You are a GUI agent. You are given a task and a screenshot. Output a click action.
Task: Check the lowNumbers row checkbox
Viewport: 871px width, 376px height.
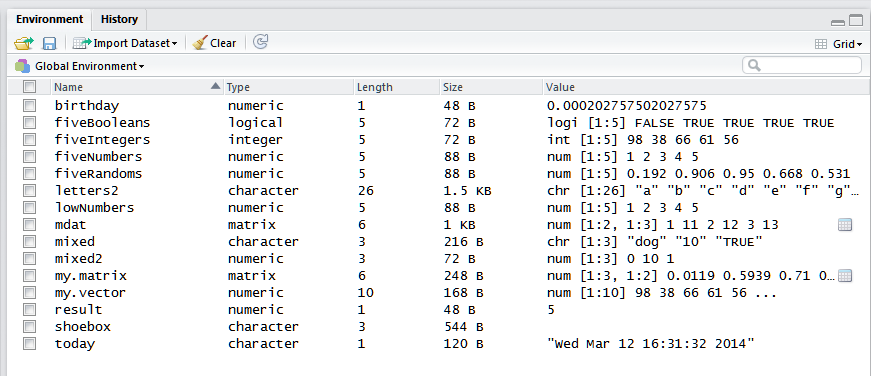(29, 208)
